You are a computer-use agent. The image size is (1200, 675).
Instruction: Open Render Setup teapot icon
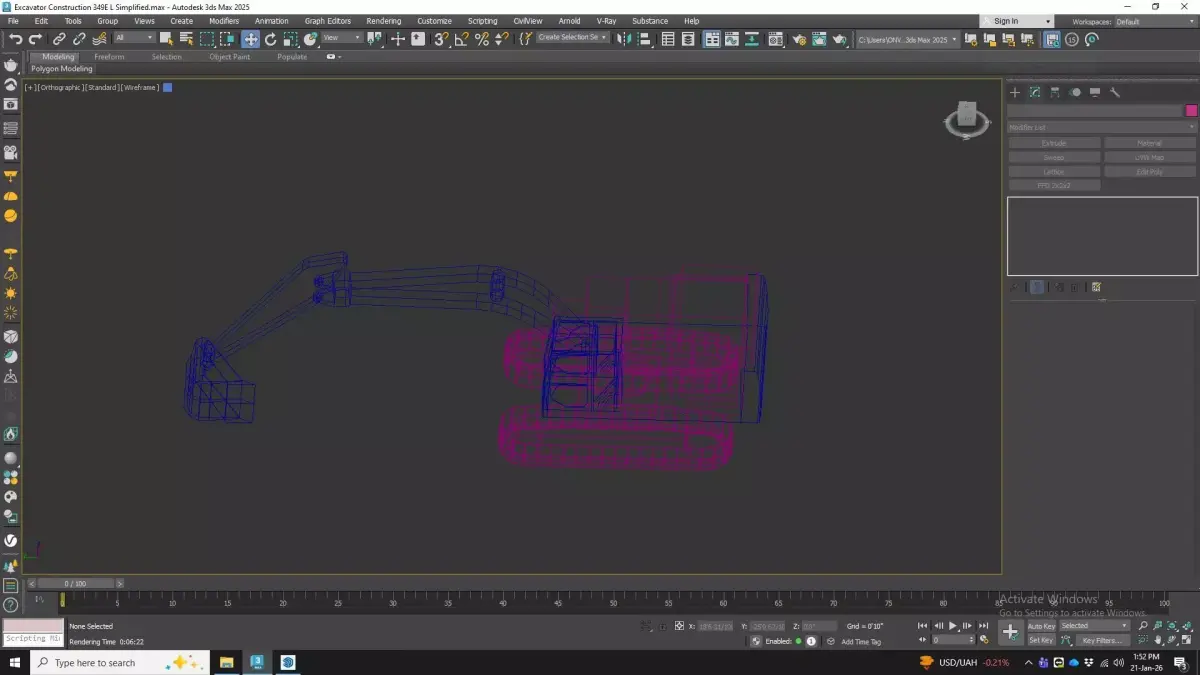(x=799, y=39)
